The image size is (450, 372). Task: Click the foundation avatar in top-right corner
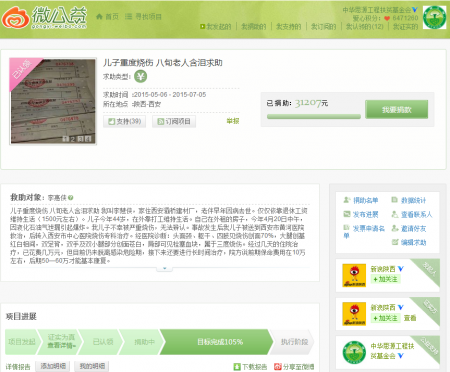click(x=434, y=17)
